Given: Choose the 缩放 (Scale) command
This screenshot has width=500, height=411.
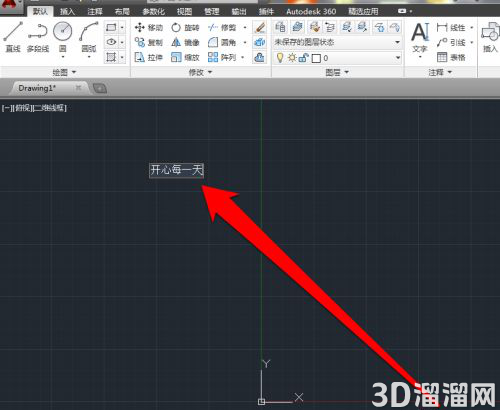Looking at the screenshot, I should click(185, 57).
